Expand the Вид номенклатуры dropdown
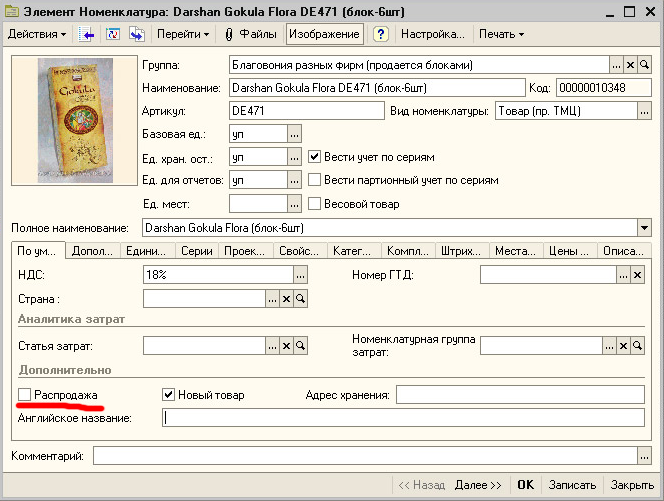664x501 pixels. [644, 111]
